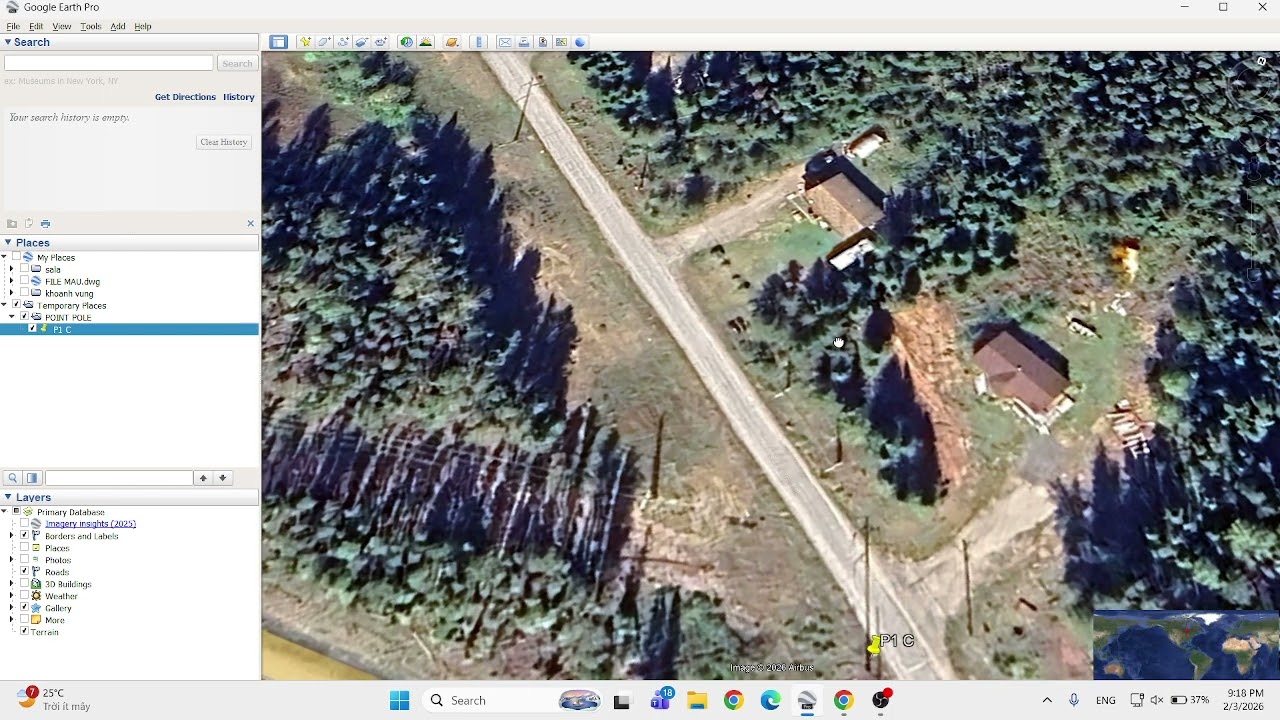Click the blue Earth sign-in globe icon
Screen dimensions: 1280x720
(580, 42)
